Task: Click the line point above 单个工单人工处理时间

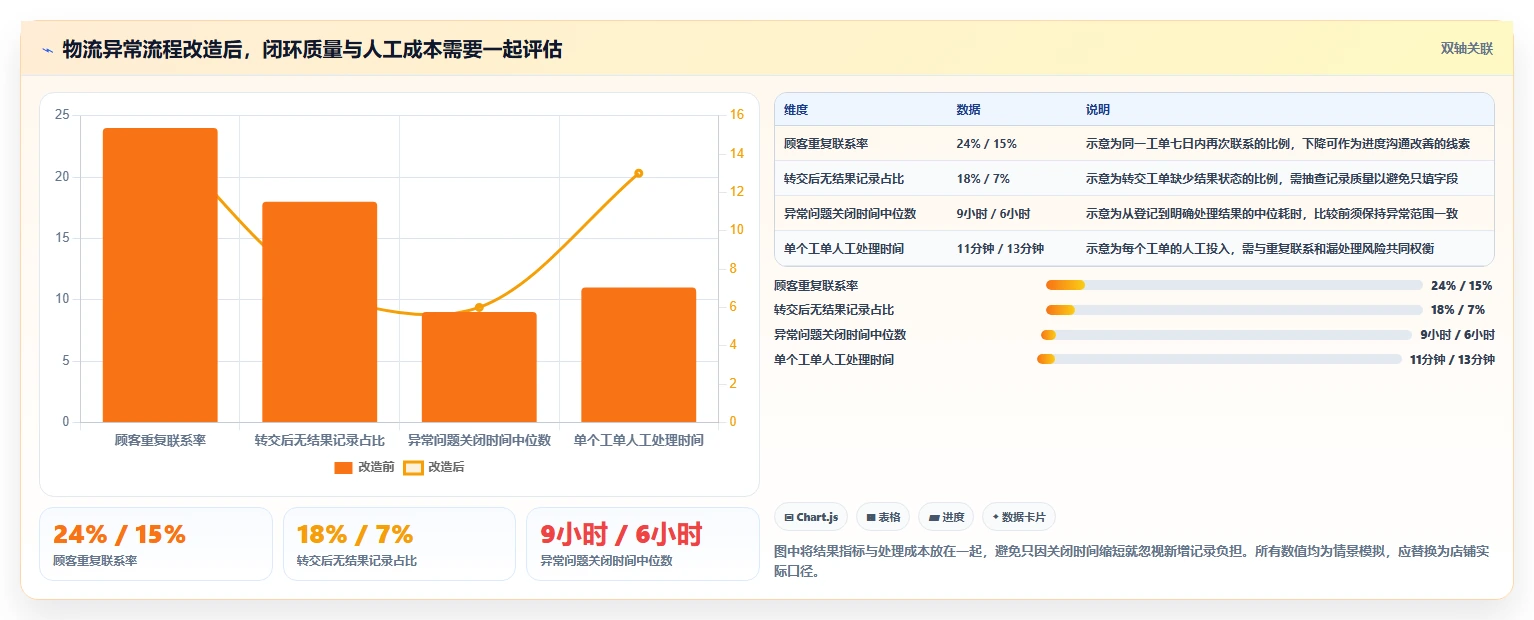Action: (x=638, y=173)
